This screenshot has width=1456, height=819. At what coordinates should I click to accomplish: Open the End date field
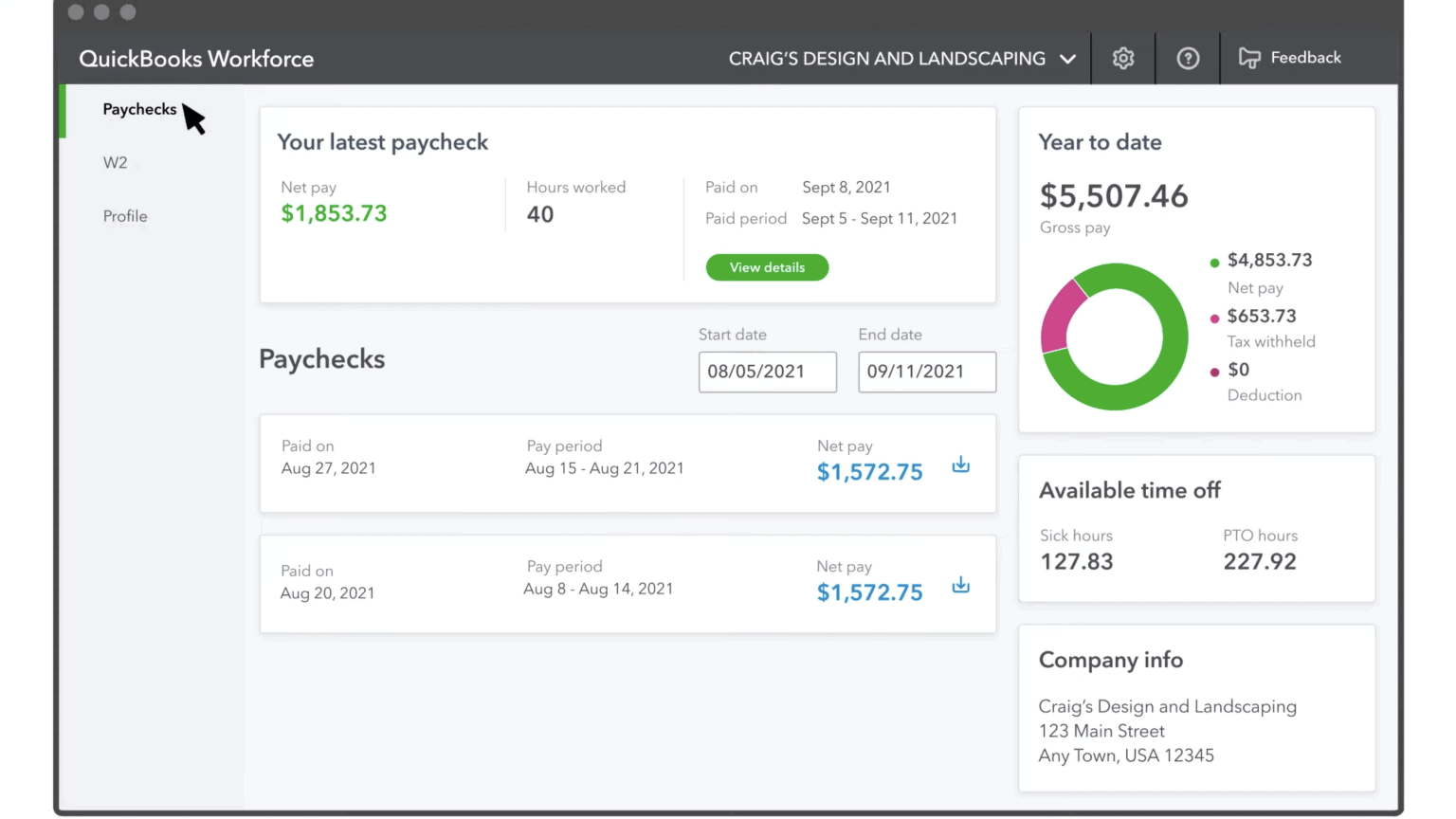[926, 372]
